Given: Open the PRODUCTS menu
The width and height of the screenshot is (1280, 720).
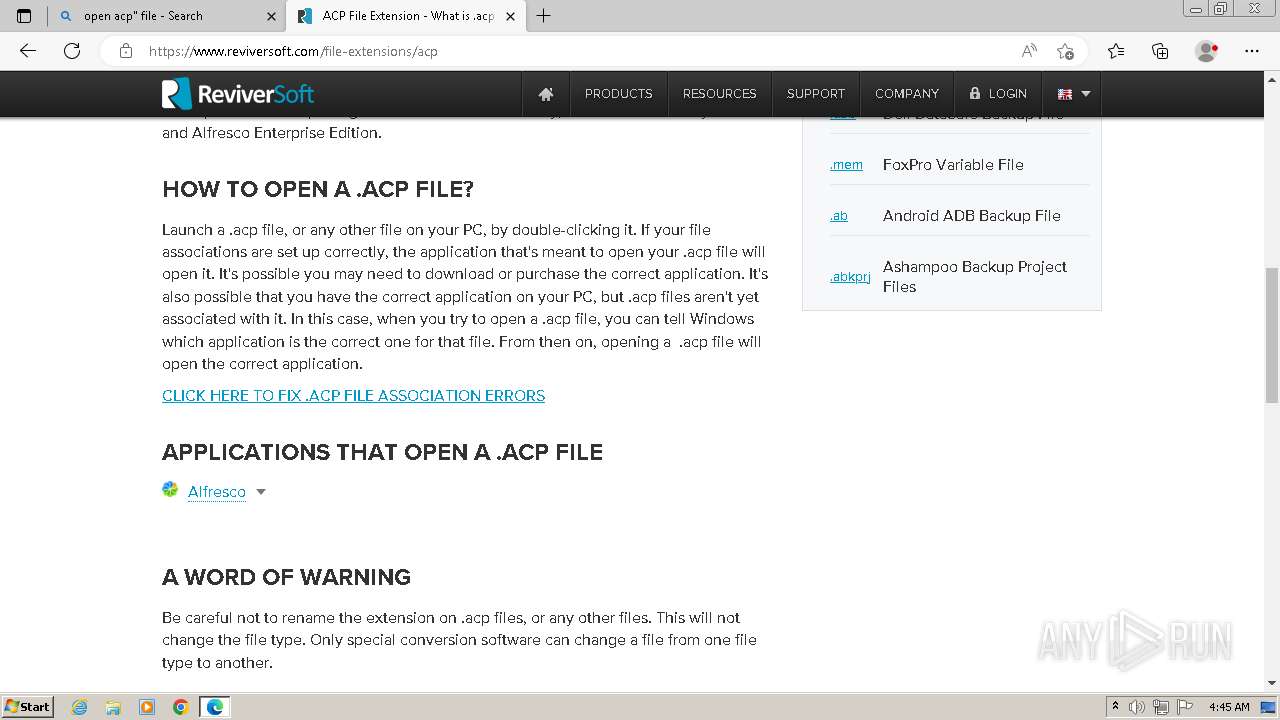Looking at the screenshot, I should tap(618, 94).
